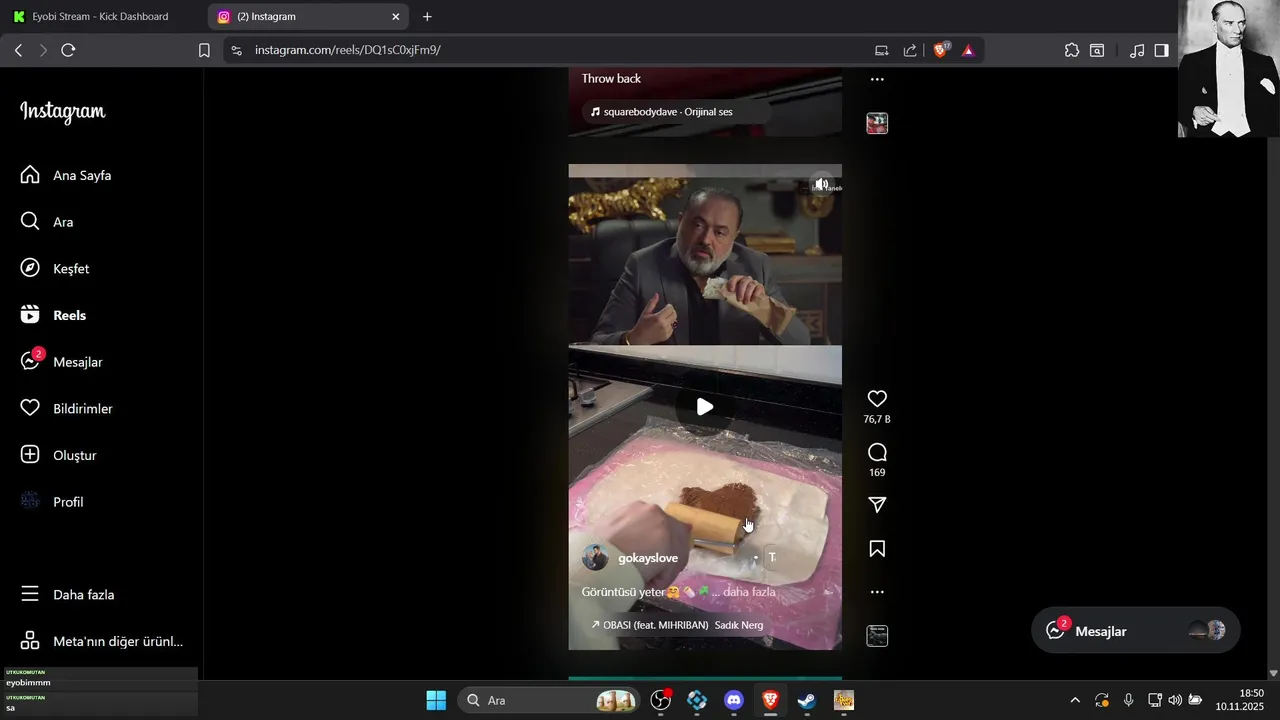Open the browser extensions puzzle icon
This screenshot has width=1280, height=720.
coord(1072,50)
